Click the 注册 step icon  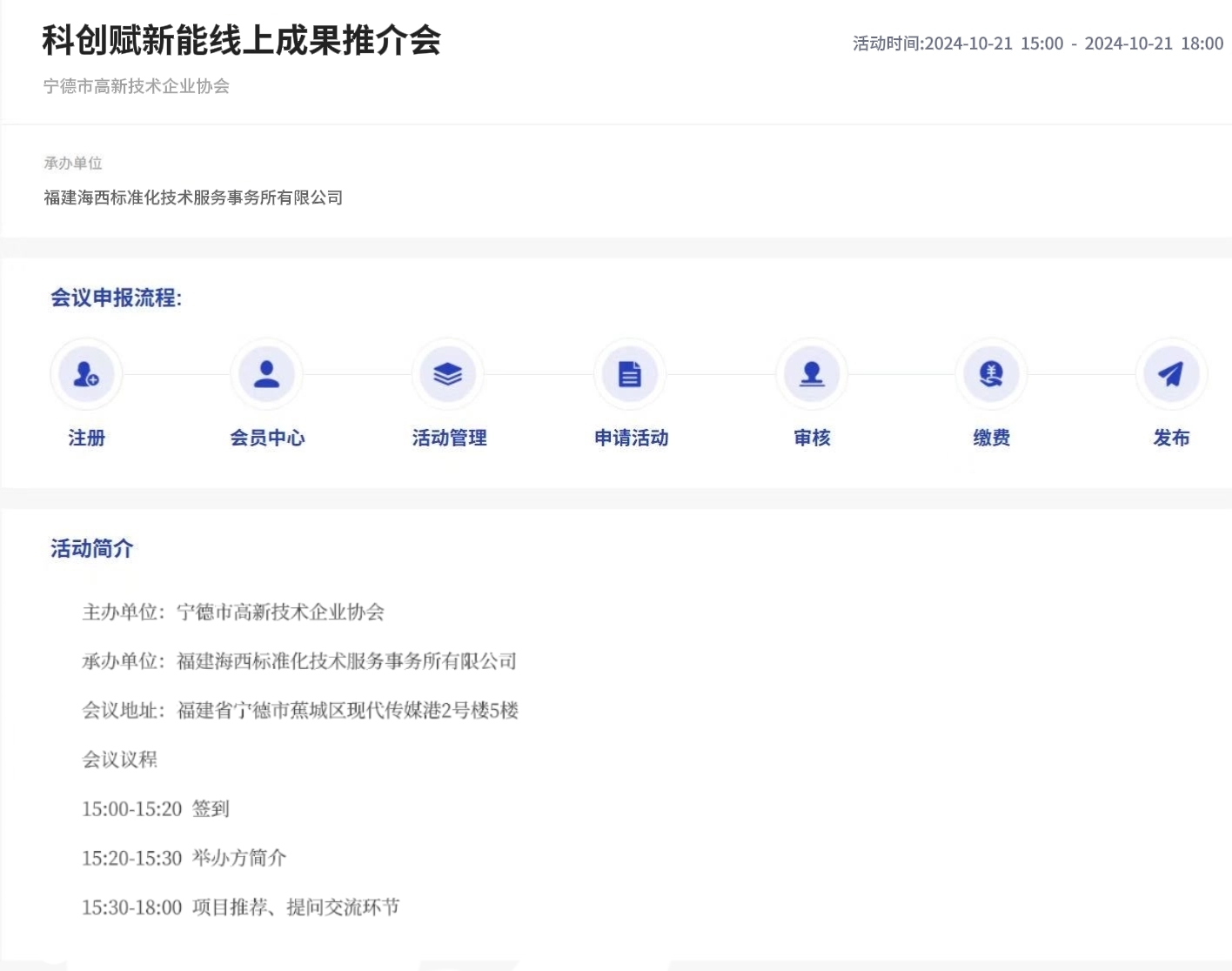click(86, 374)
